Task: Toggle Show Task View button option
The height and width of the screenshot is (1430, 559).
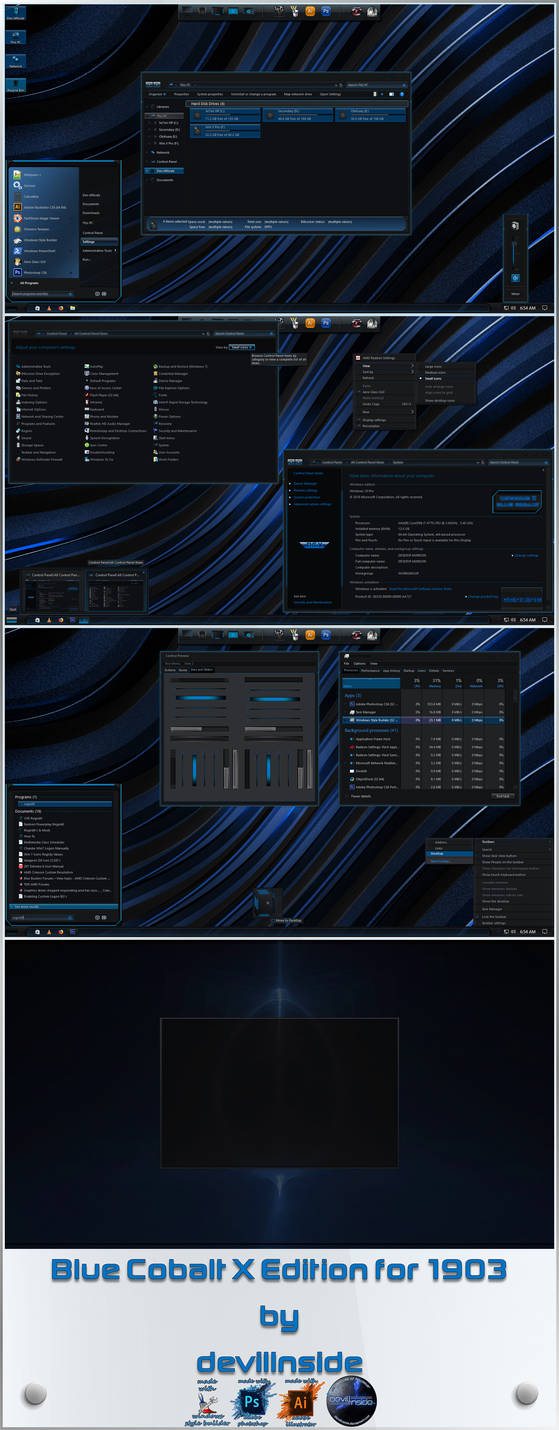Action: coord(497,856)
